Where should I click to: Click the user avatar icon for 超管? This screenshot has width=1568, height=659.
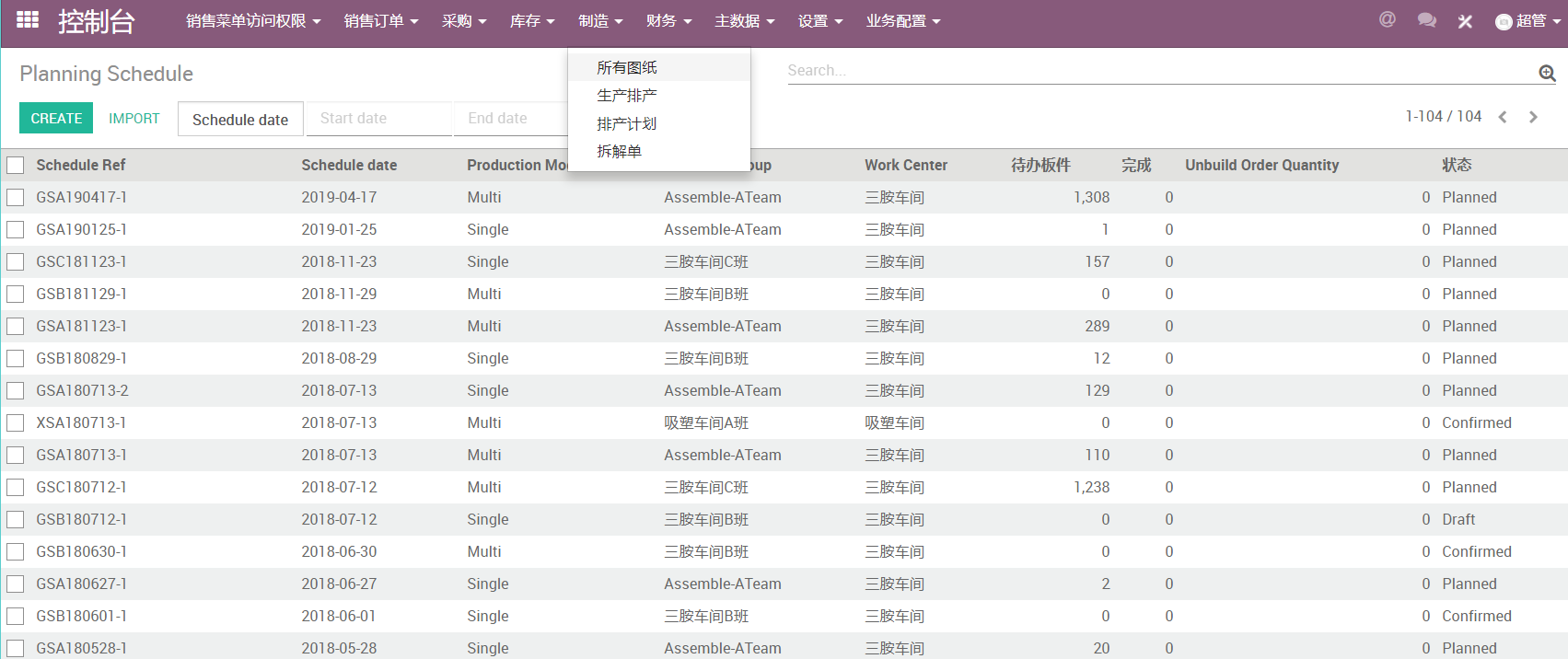(1504, 22)
